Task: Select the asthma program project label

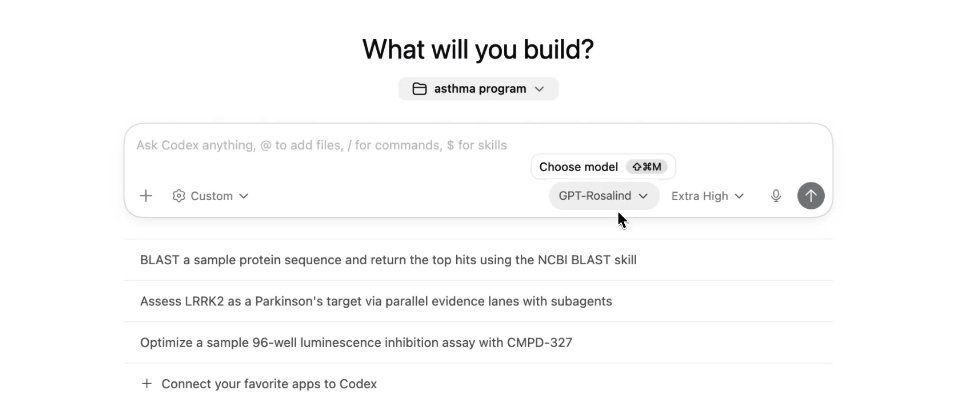Action: (x=480, y=89)
